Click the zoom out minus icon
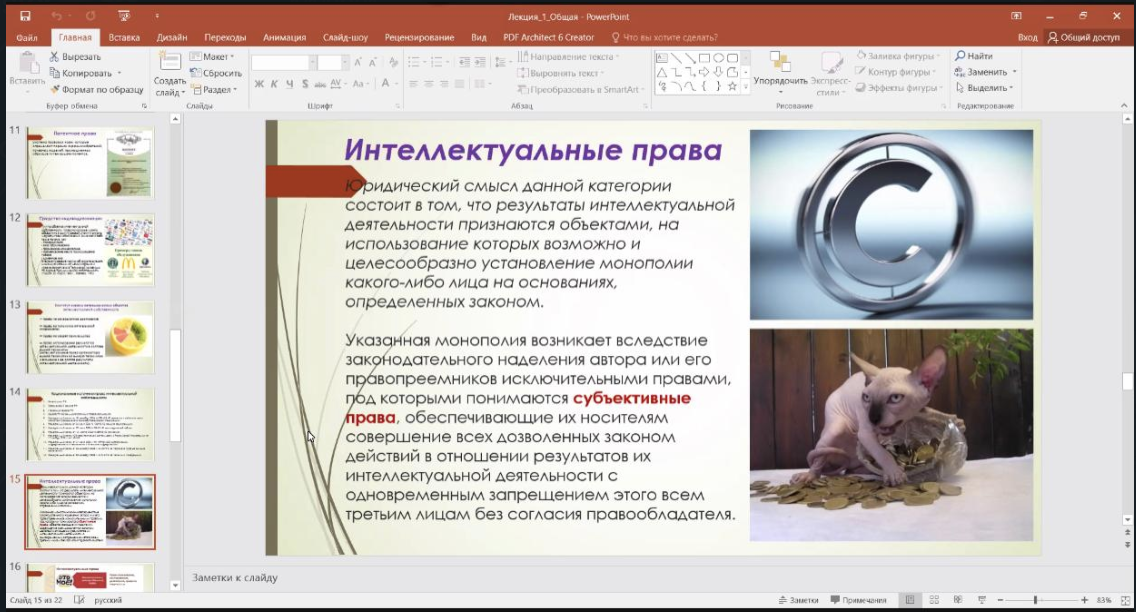Image resolution: width=1136 pixels, height=612 pixels. [x=1001, y=600]
